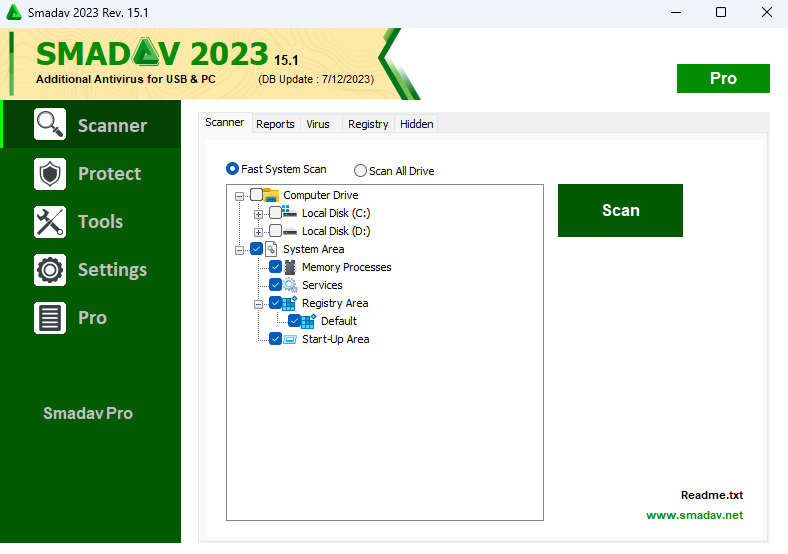Visit the www.smadav.net link
The height and width of the screenshot is (554, 788).
pos(695,515)
